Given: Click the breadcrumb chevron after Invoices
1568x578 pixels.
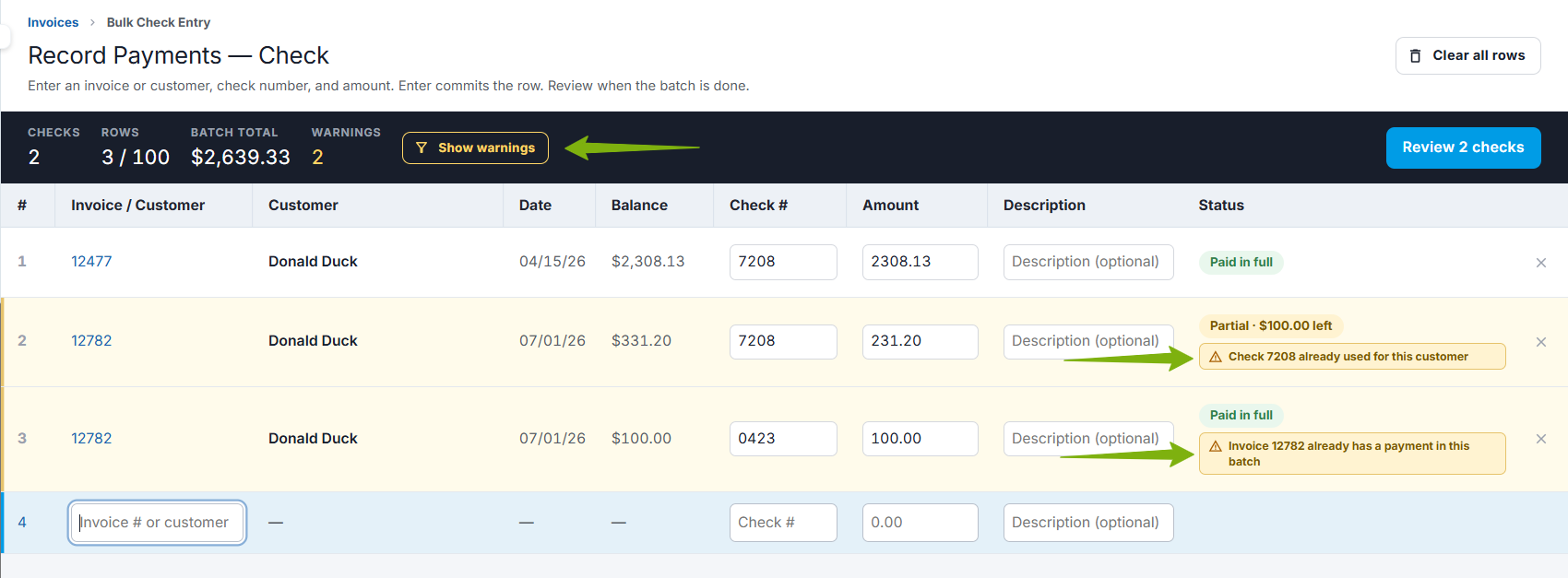Looking at the screenshot, I should point(92,22).
